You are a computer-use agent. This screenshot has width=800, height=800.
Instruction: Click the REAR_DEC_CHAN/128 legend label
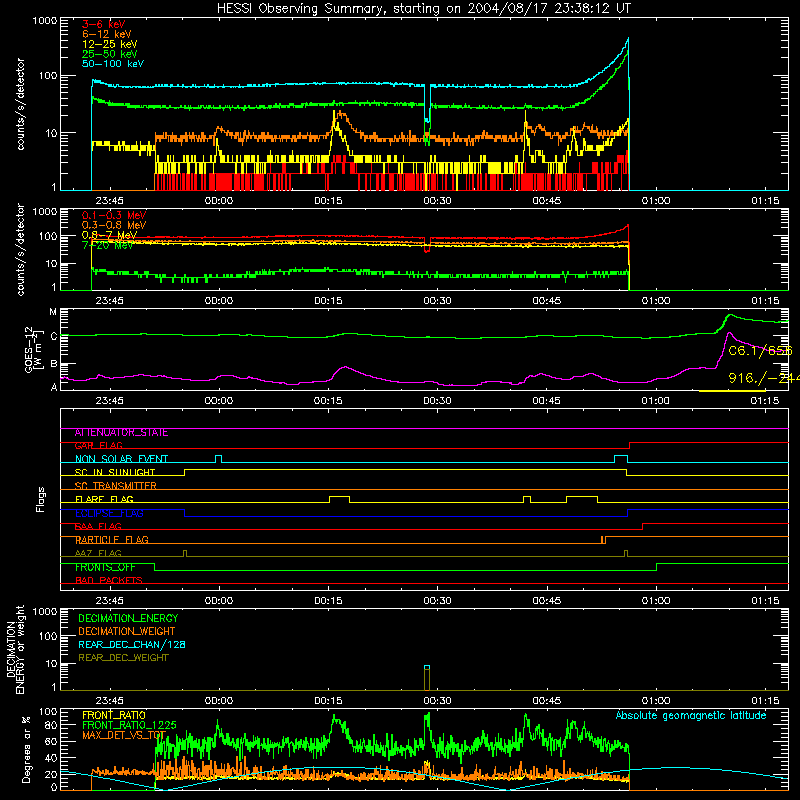coord(132,645)
